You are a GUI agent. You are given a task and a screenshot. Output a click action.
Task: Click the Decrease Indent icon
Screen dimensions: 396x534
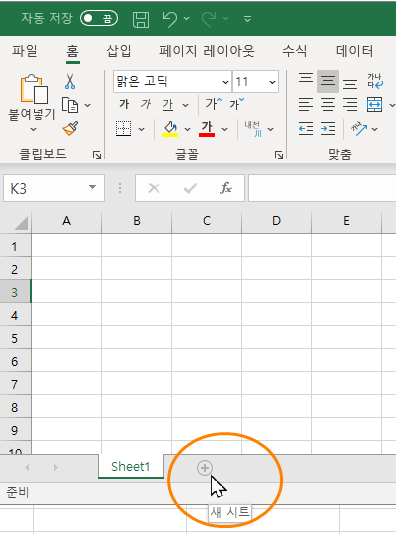click(306, 129)
